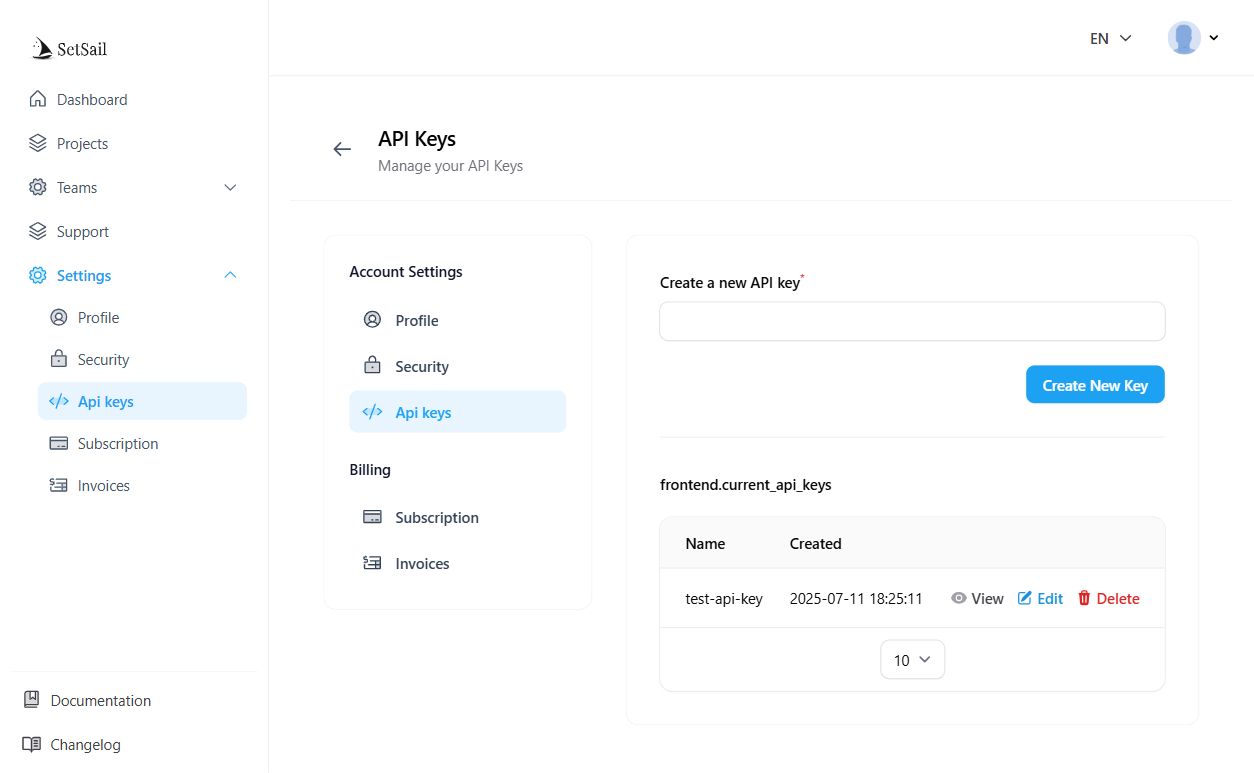Click the Documentation book icon

tap(32, 700)
